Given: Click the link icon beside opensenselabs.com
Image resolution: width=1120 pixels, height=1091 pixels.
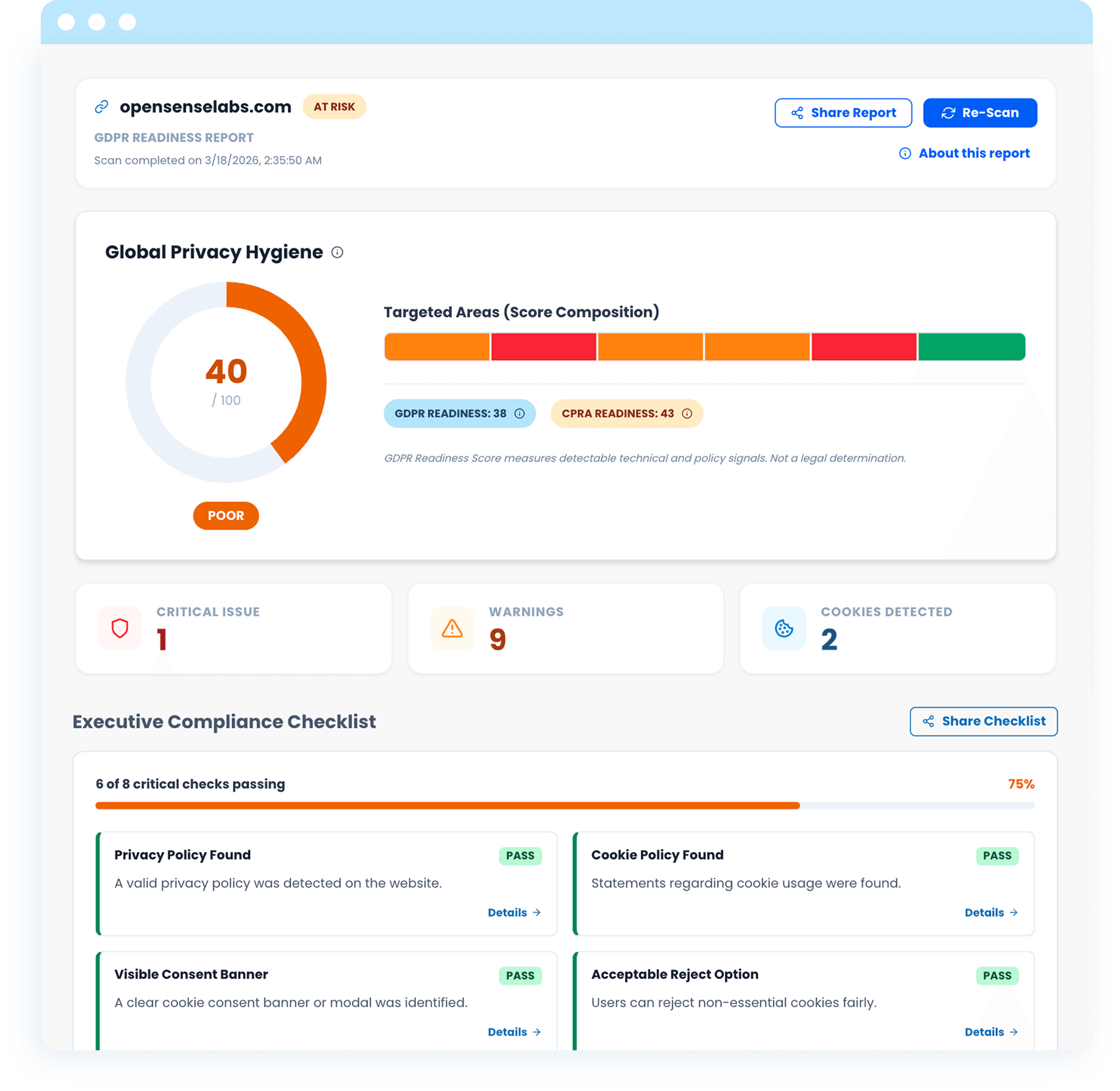Looking at the screenshot, I should (x=101, y=106).
